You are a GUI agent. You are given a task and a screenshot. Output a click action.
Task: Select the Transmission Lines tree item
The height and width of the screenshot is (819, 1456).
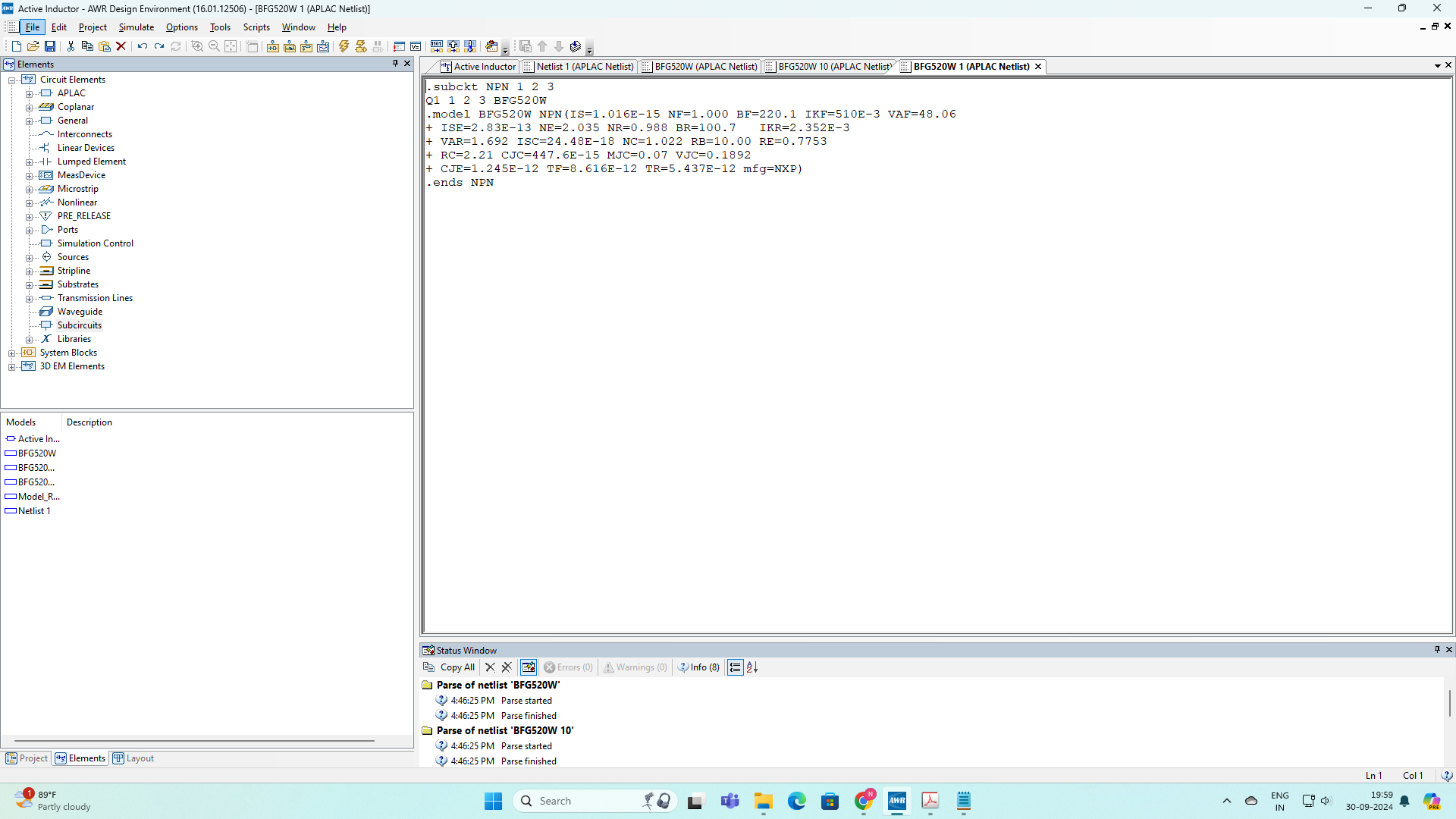(x=95, y=298)
